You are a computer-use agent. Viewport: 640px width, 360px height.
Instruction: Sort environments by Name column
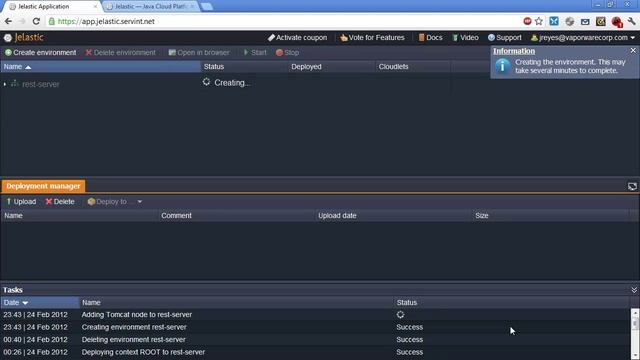pos(100,67)
